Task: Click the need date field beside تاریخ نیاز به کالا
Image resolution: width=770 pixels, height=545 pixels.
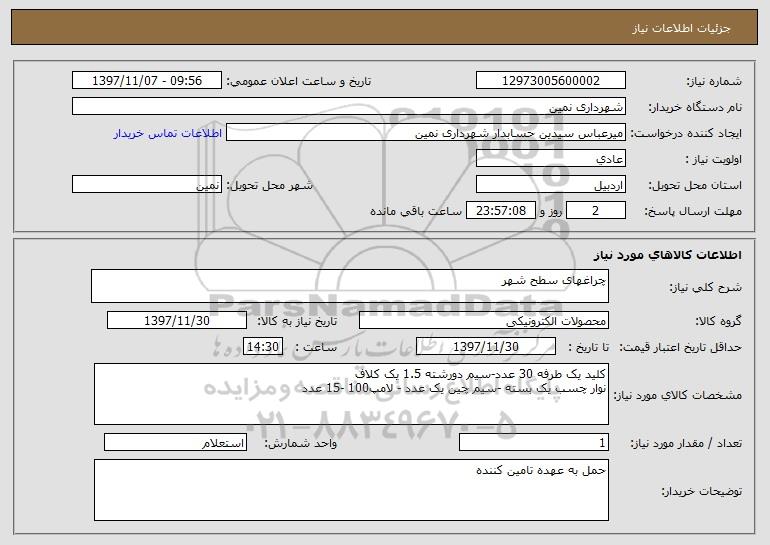Action: click(x=177, y=321)
